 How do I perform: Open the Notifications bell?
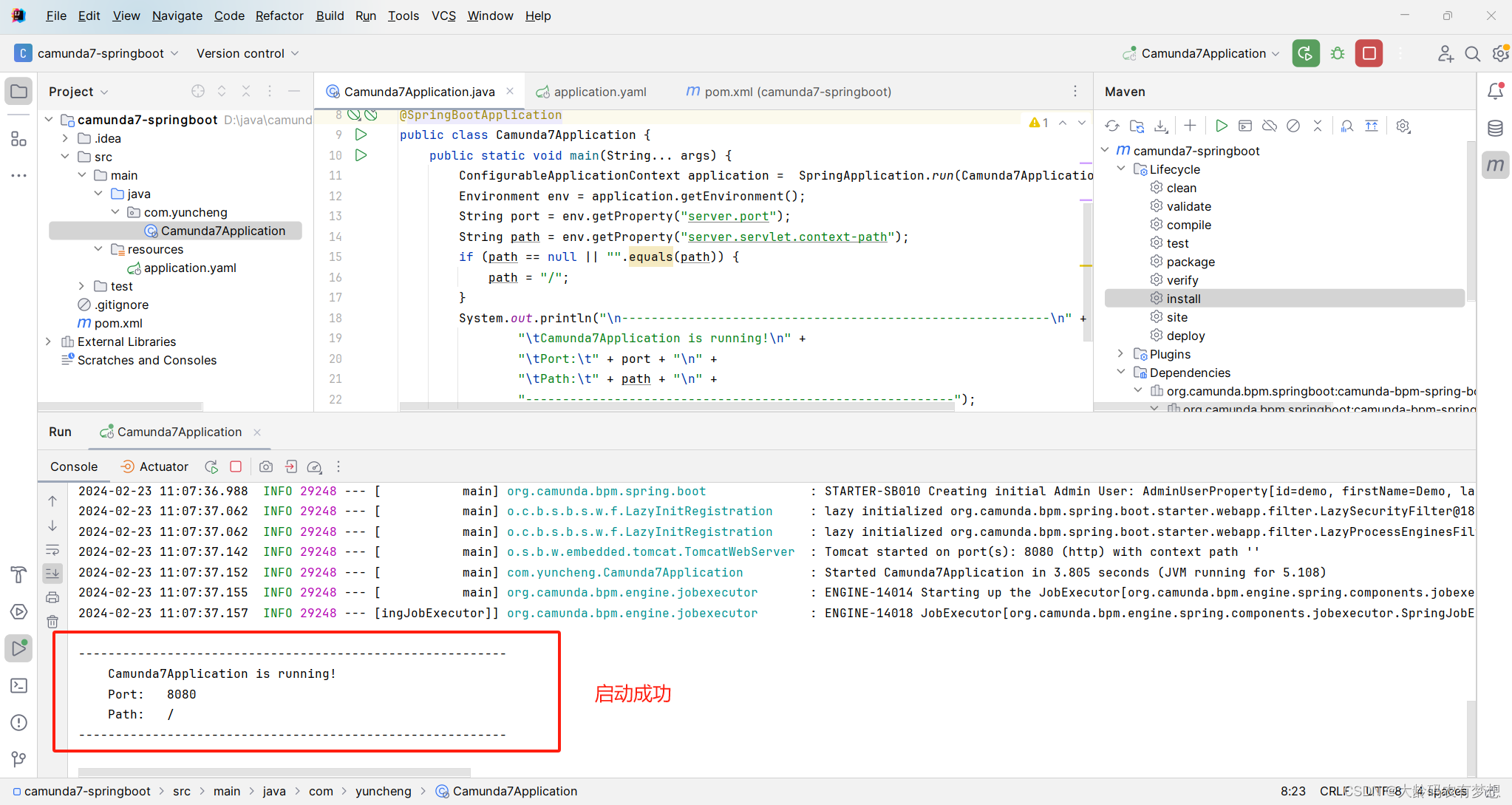[1495, 91]
